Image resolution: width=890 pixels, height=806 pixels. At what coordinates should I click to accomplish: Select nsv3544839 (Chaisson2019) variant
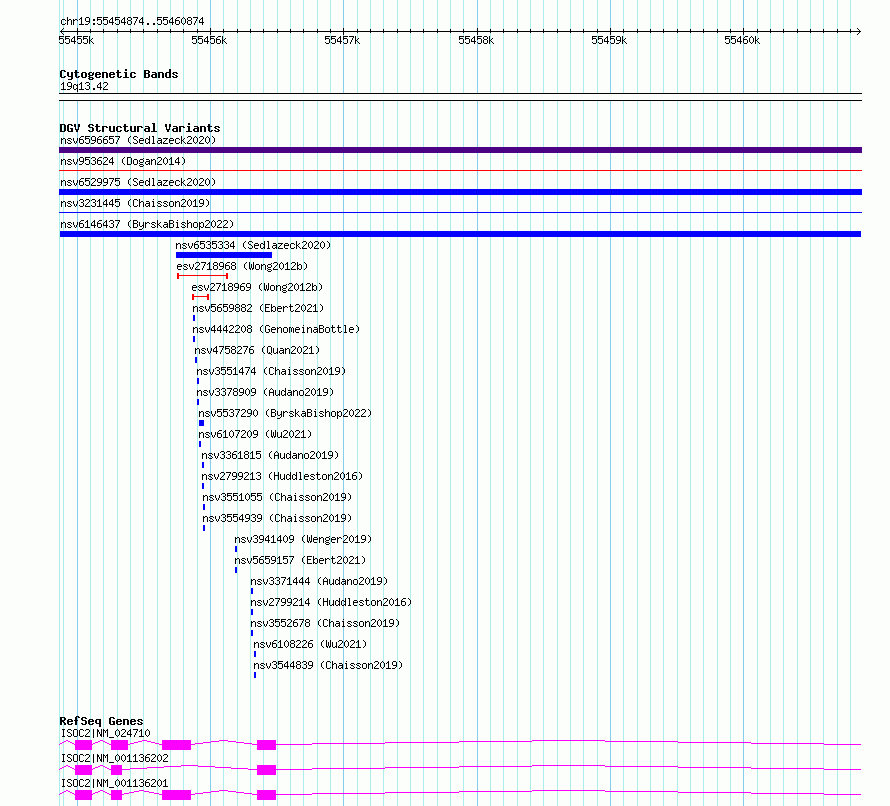[x=328, y=665]
